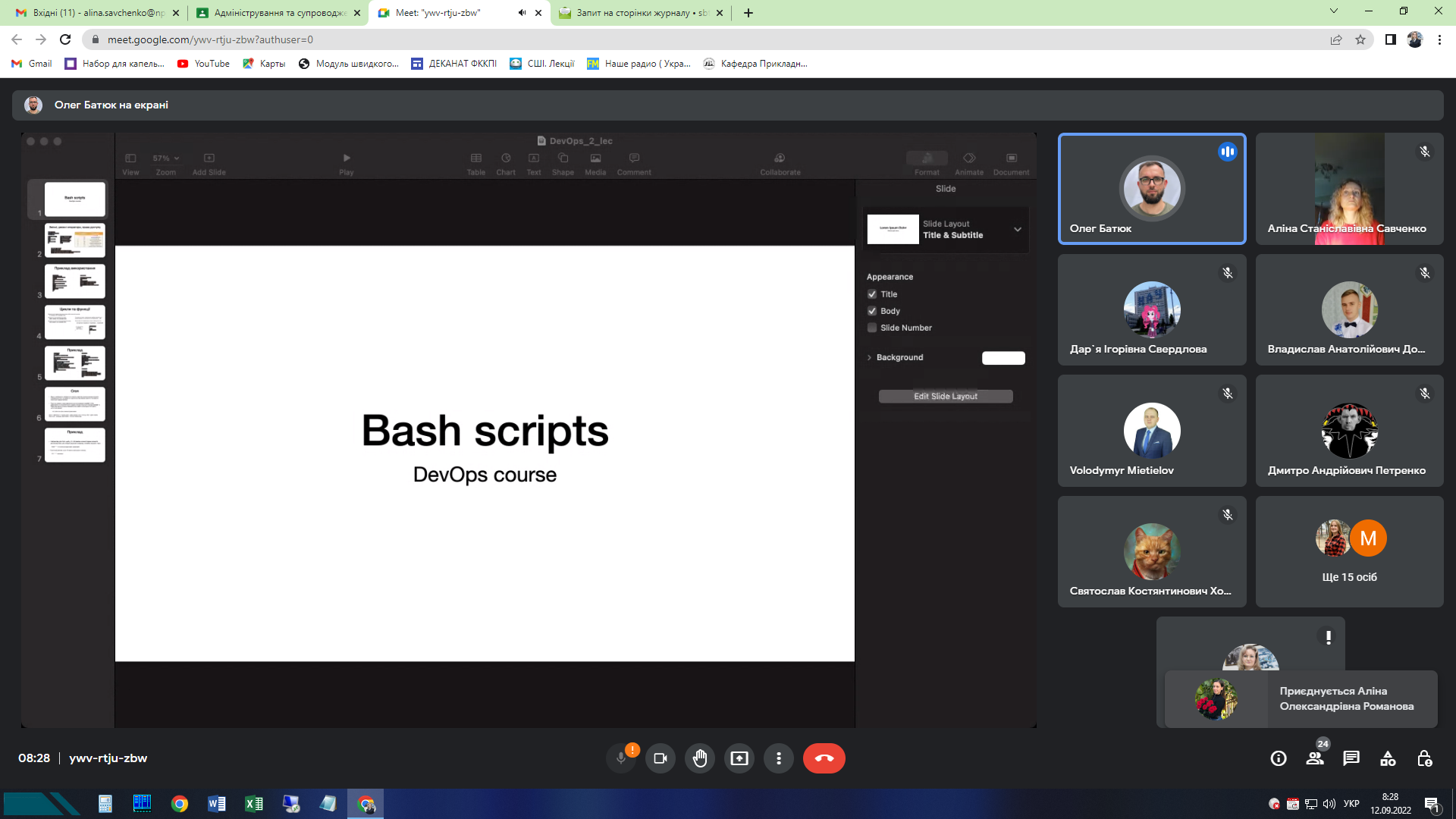Image resolution: width=1456 pixels, height=819 pixels.
Task: Click volume icon in system tray
Action: click(x=1329, y=804)
